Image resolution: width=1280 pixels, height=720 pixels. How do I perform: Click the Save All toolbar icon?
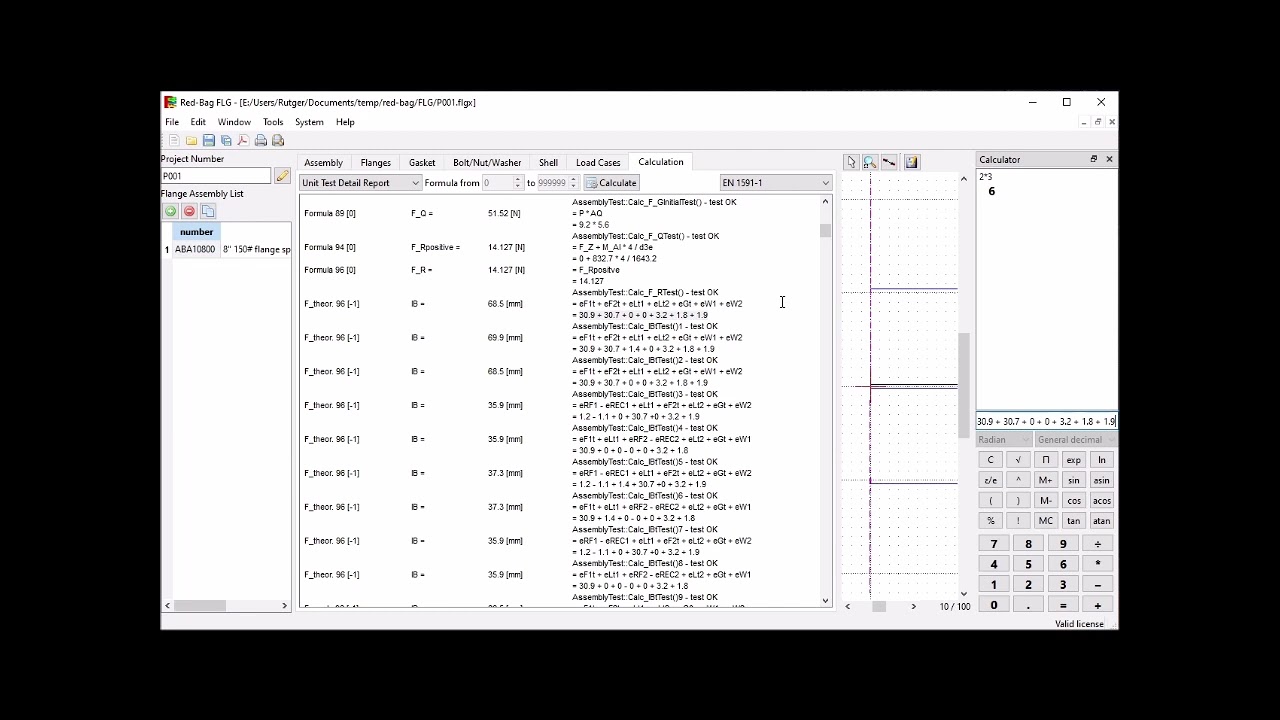226,141
